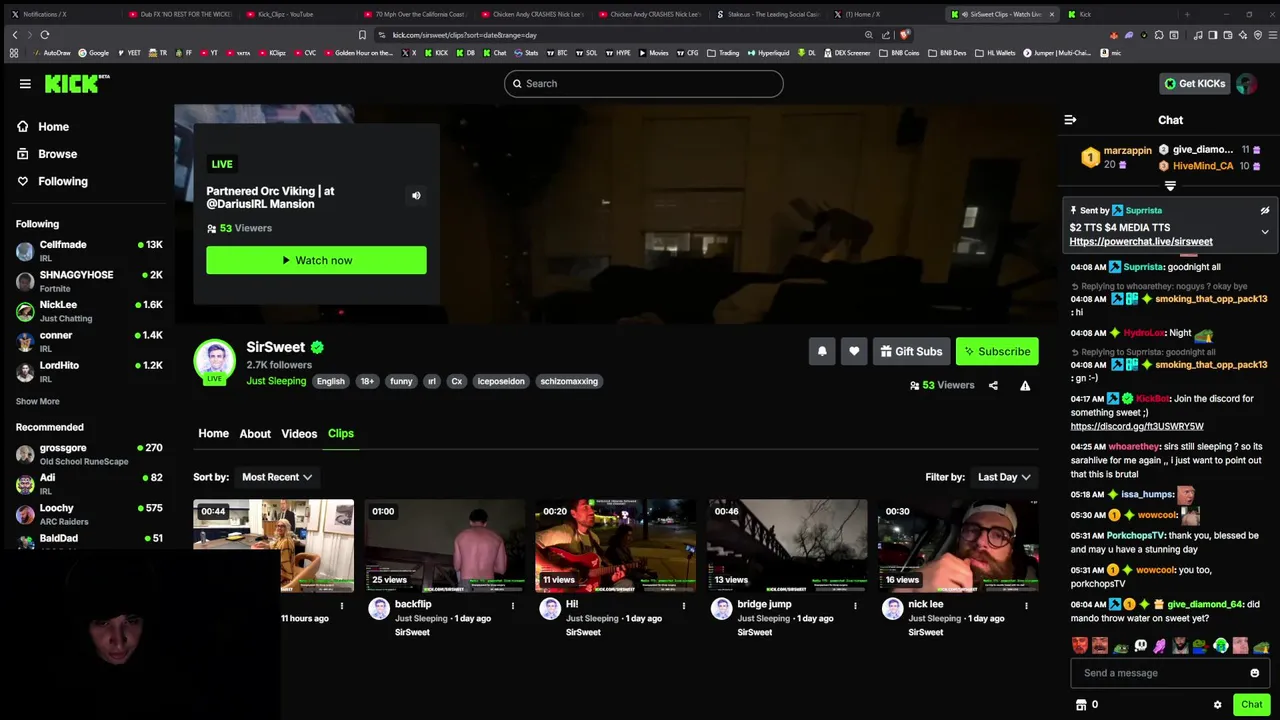1280x720 pixels.
Task: Click the report warning triangle icon
Action: pos(1025,385)
